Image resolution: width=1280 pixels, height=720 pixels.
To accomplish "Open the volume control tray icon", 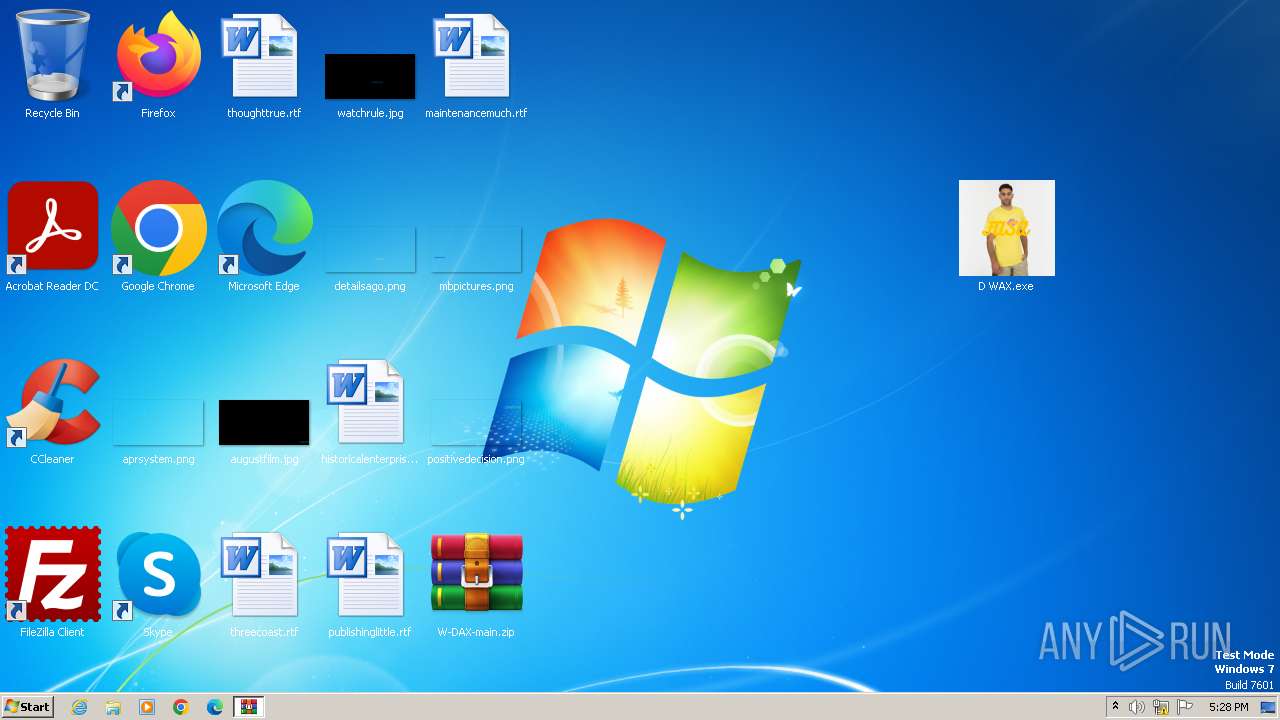I will pos(1137,707).
